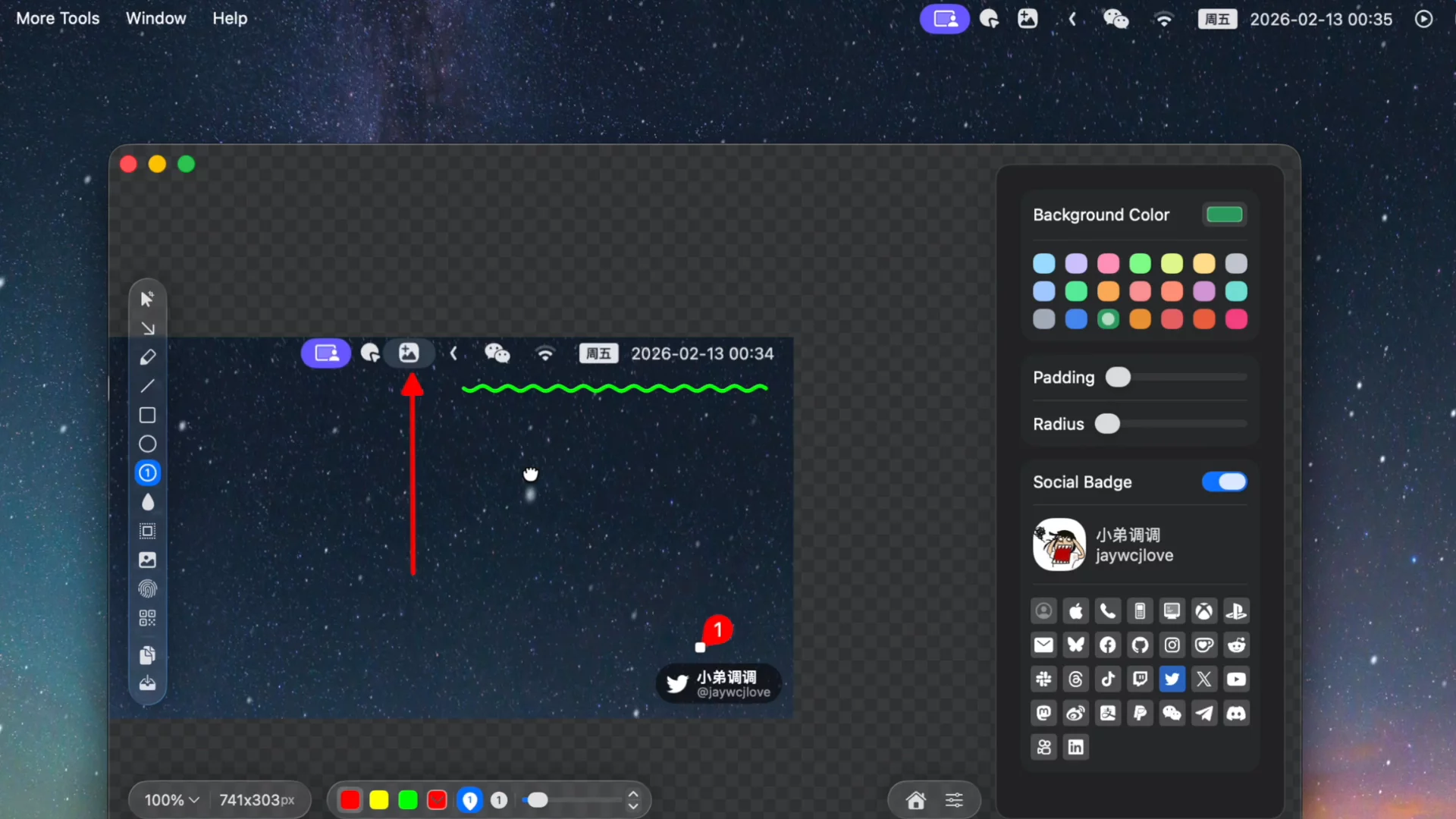The image size is (1456, 819).
Task: Open the 100% zoom dropdown
Action: point(171,800)
